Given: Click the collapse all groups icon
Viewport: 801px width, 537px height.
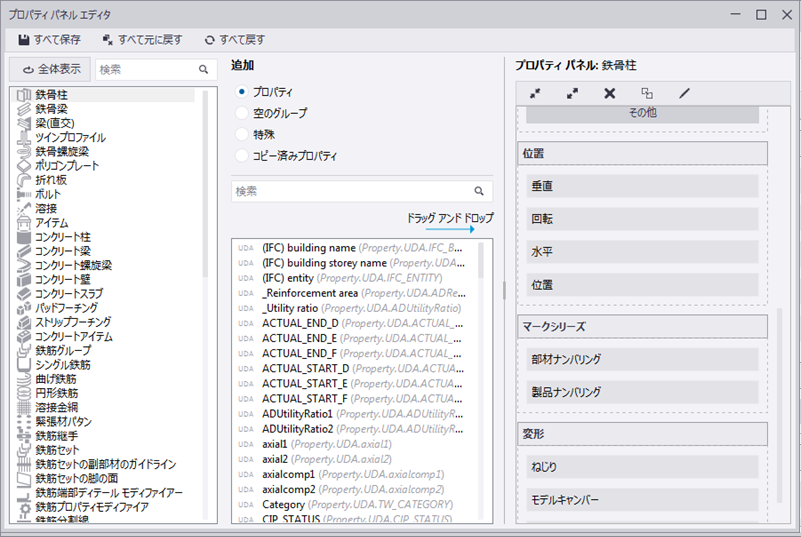Looking at the screenshot, I should (x=535, y=93).
